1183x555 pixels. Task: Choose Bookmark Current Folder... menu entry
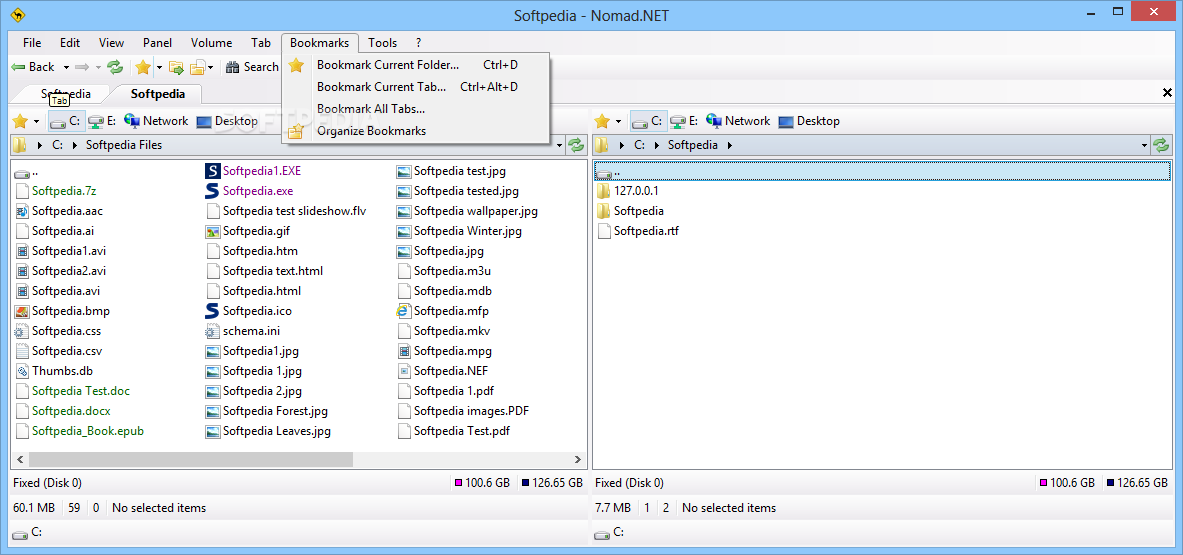(416, 65)
